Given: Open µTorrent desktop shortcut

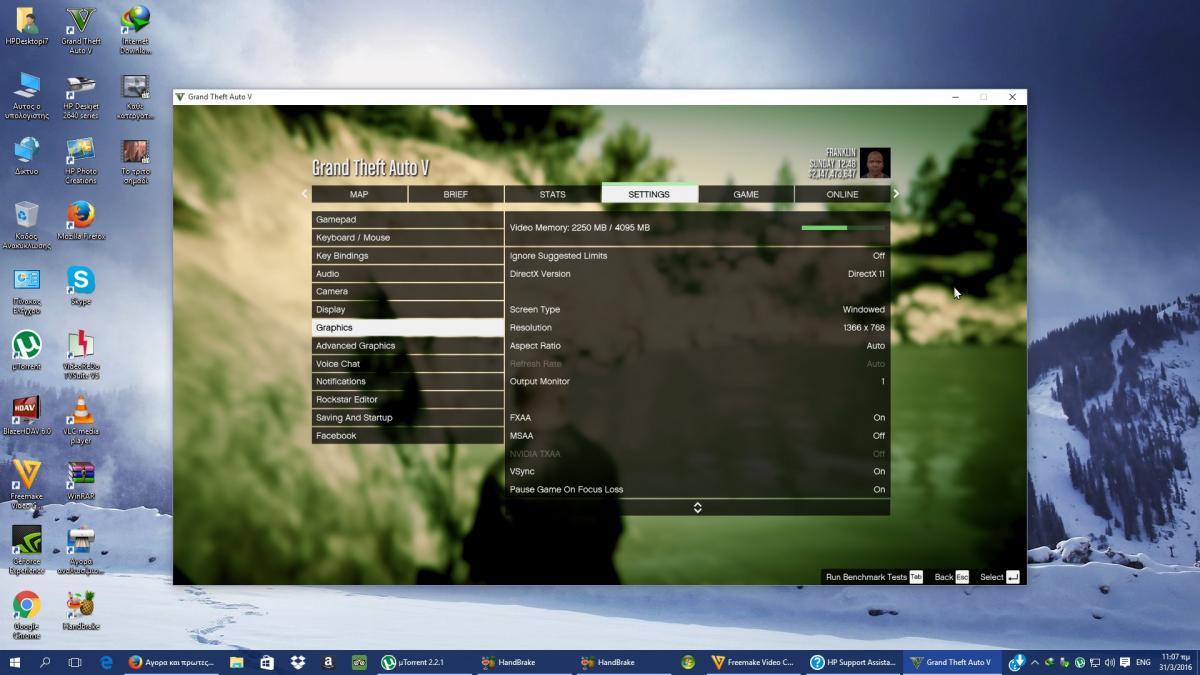Looking at the screenshot, I should click(27, 351).
